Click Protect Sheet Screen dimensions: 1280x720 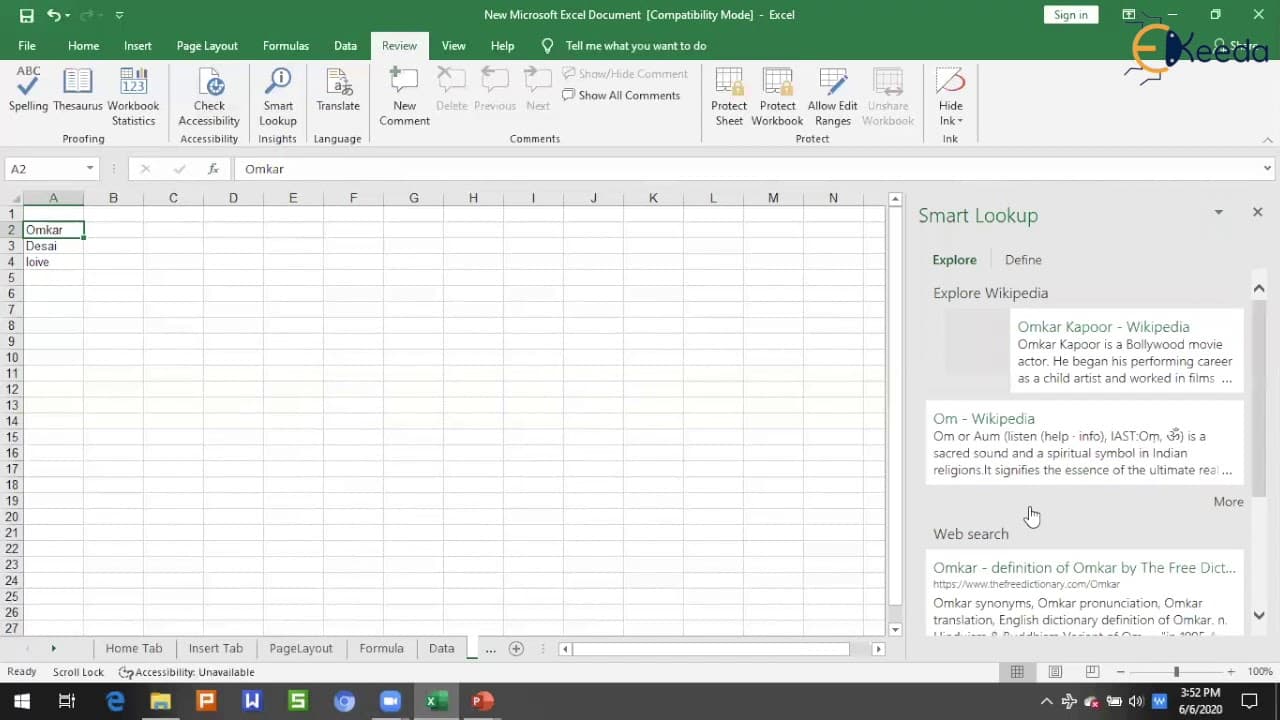pos(729,96)
